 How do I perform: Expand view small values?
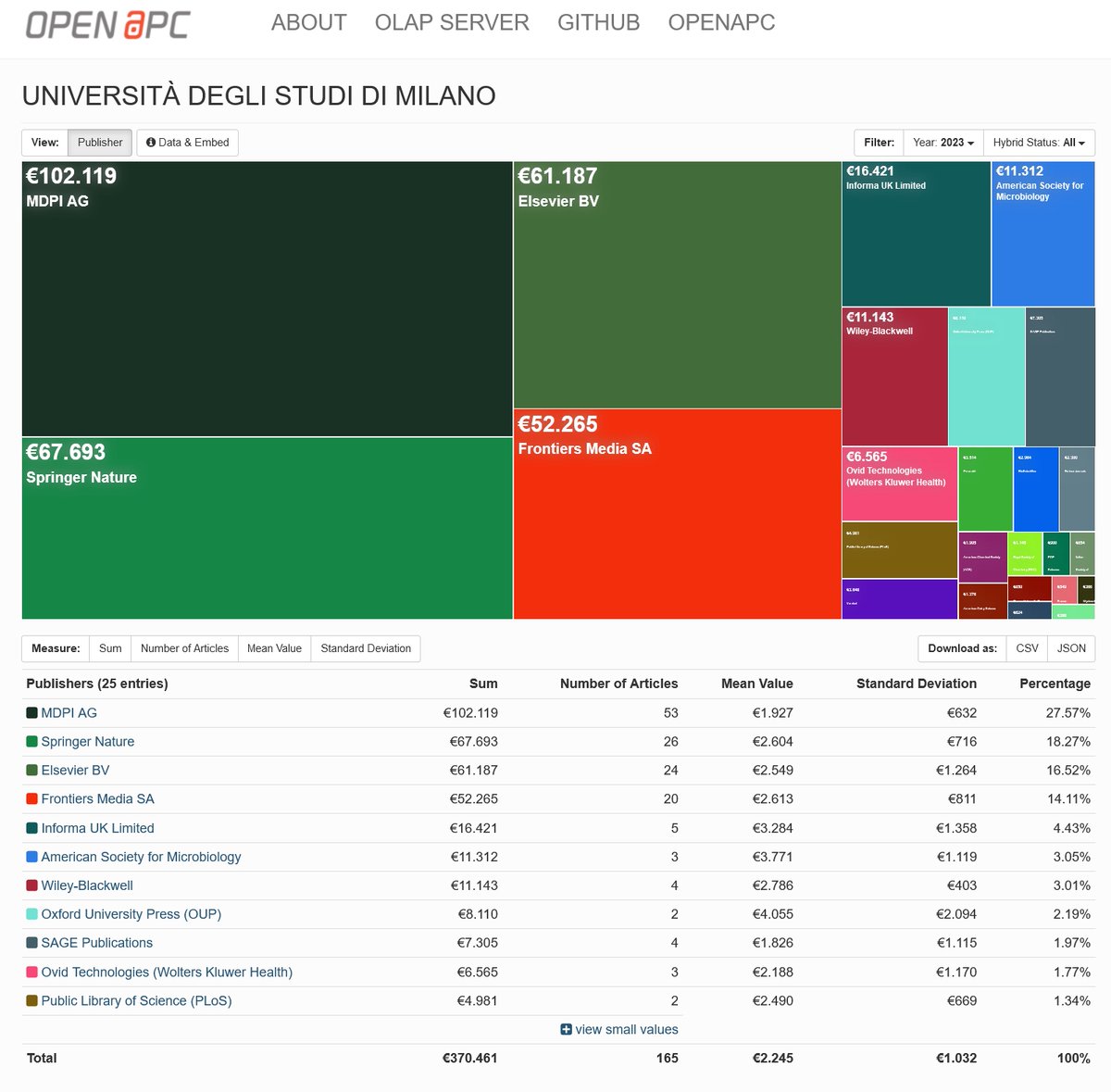point(619,1030)
